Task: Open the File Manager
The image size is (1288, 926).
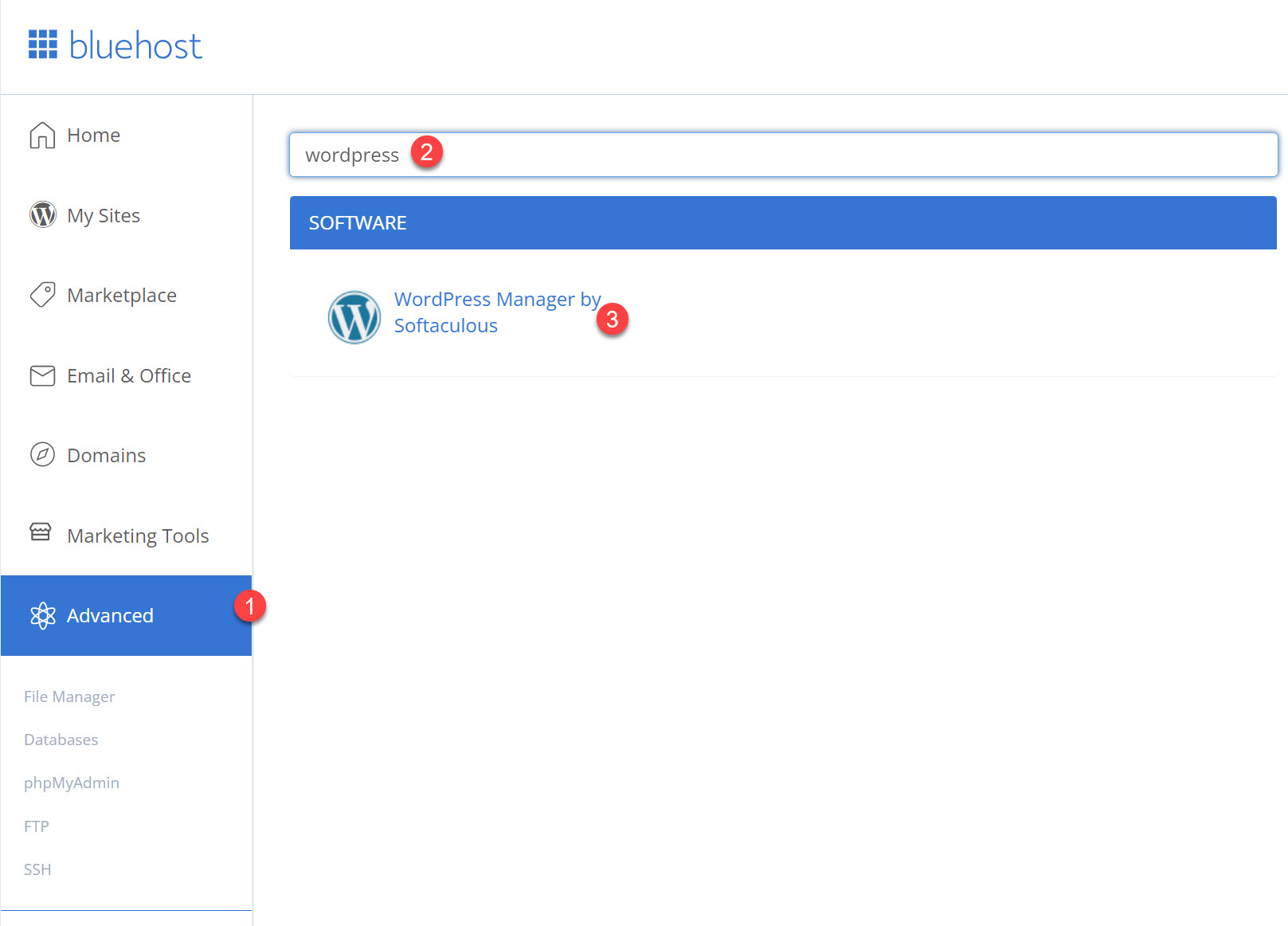Action: click(x=69, y=696)
